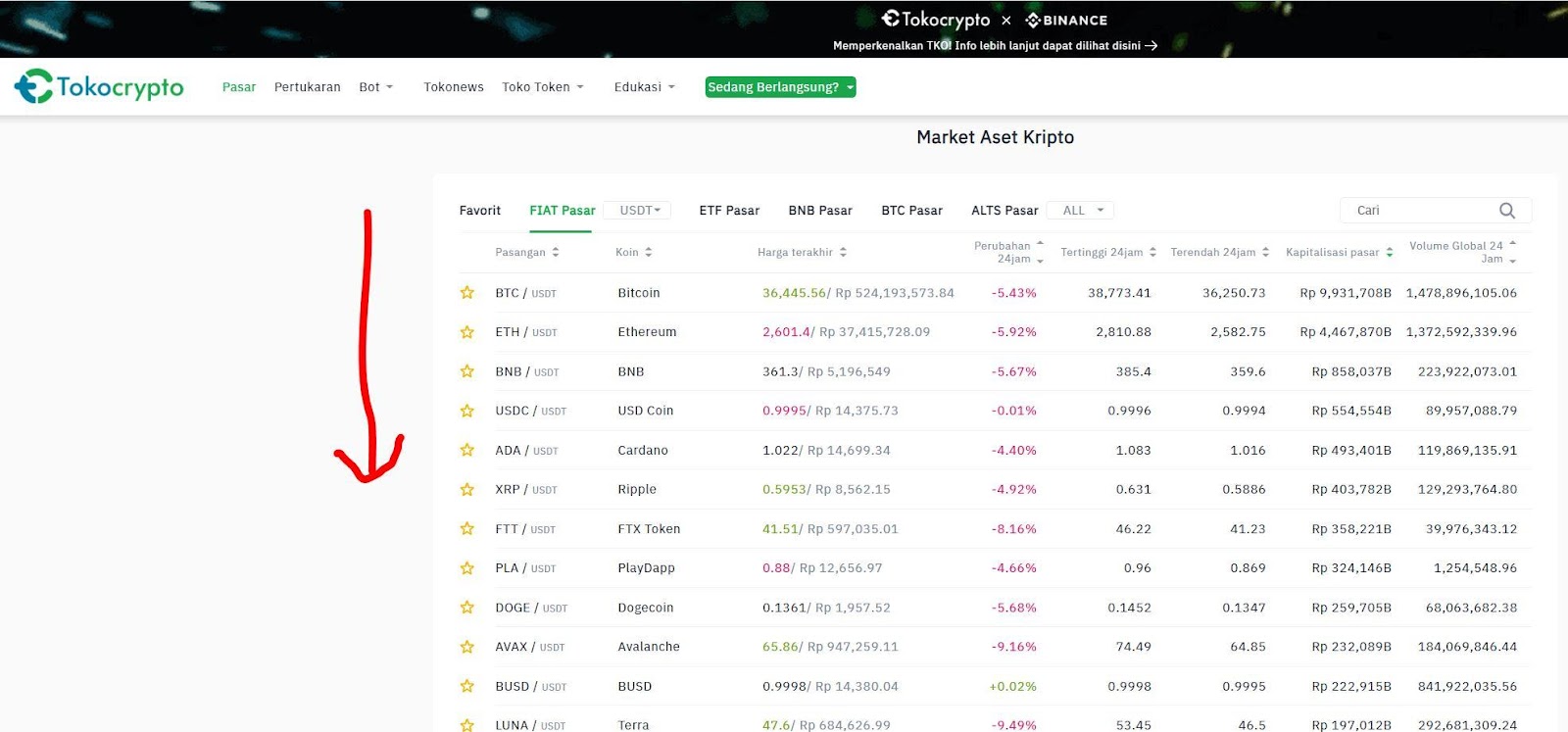Open the Pertukaran page

(308, 87)
